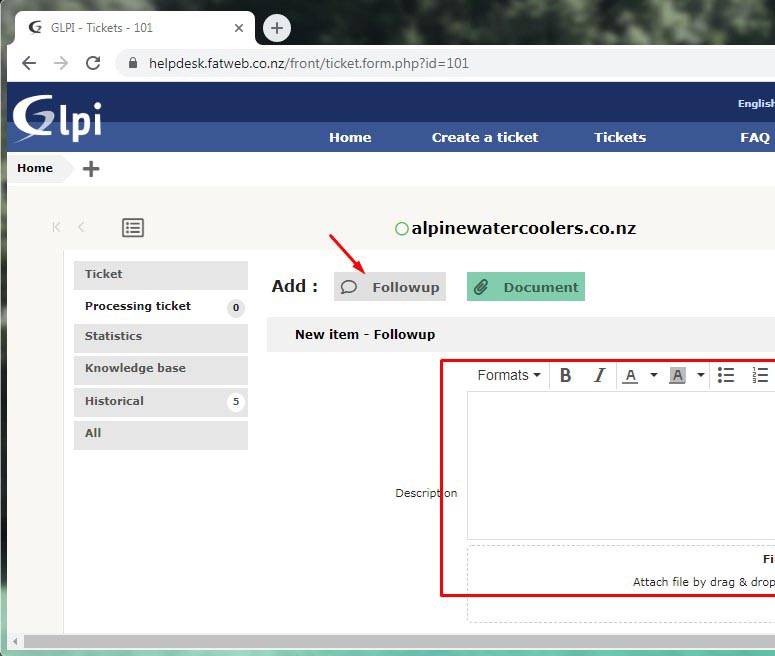The image size is (775, 656).
Task: Insert a numbered list in editor
Action: pyautogui.click(x=760, y=375)
